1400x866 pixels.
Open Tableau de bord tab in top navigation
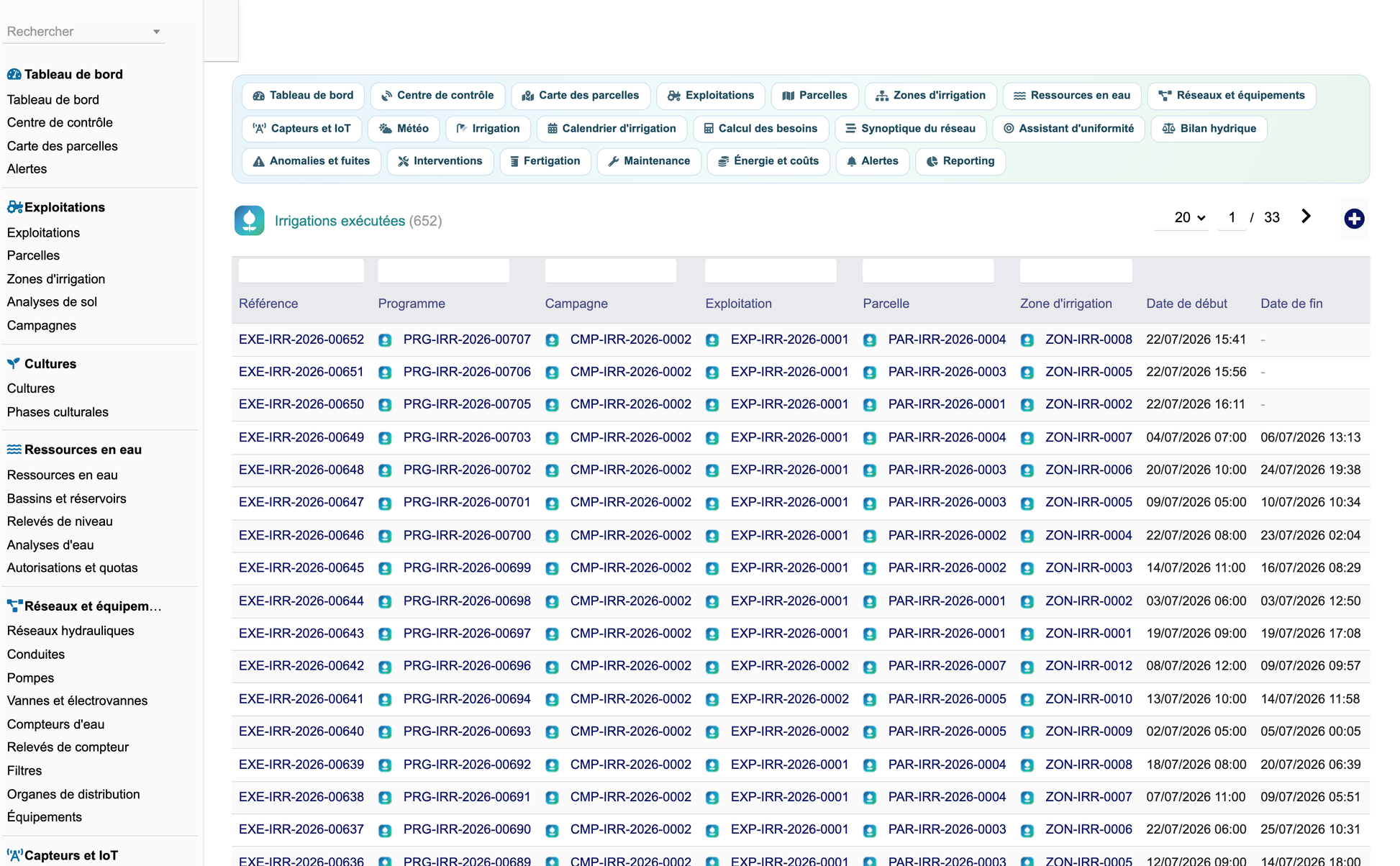tap(303, 96)
